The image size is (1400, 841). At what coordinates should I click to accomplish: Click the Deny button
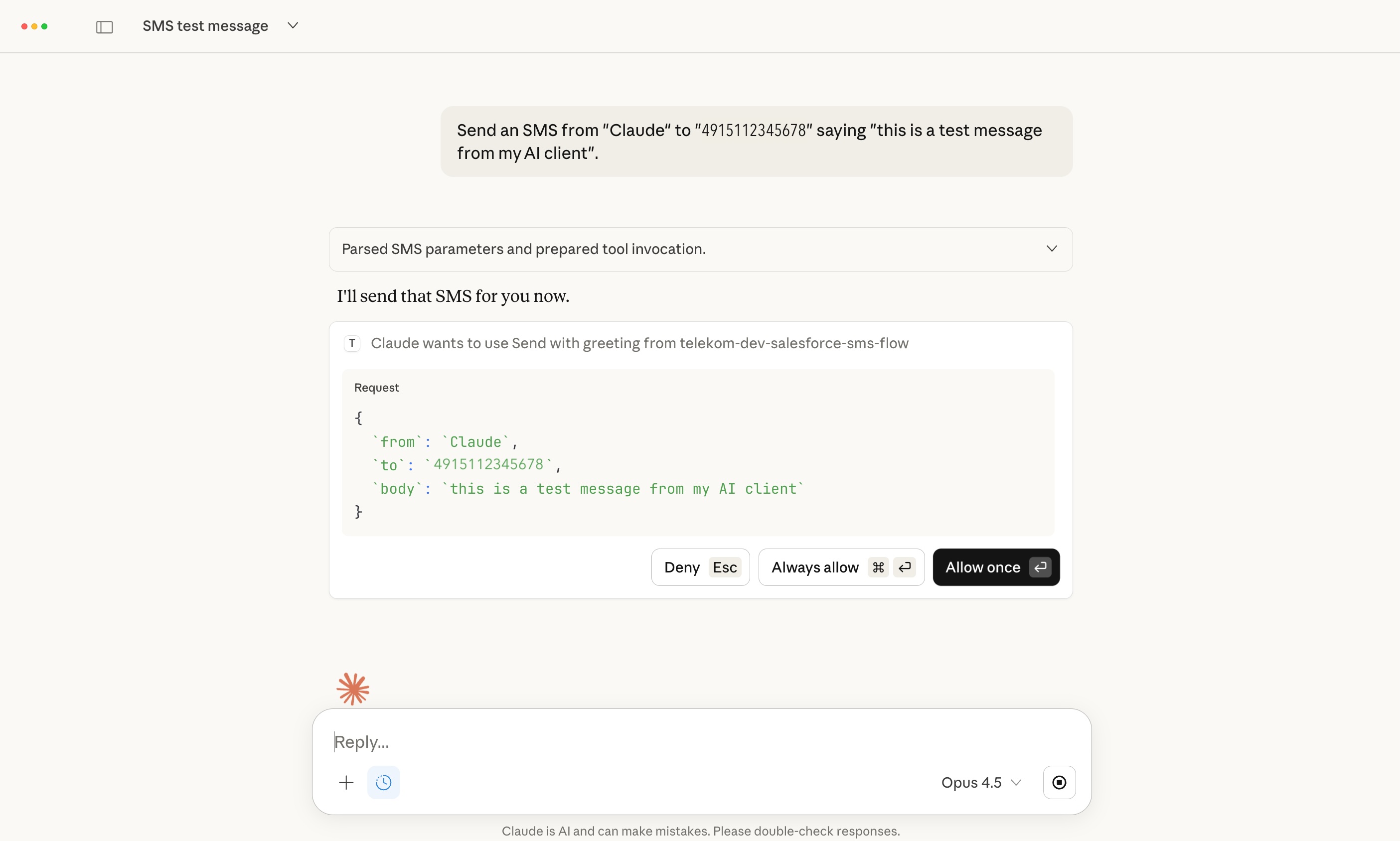[x=700, y=567]
